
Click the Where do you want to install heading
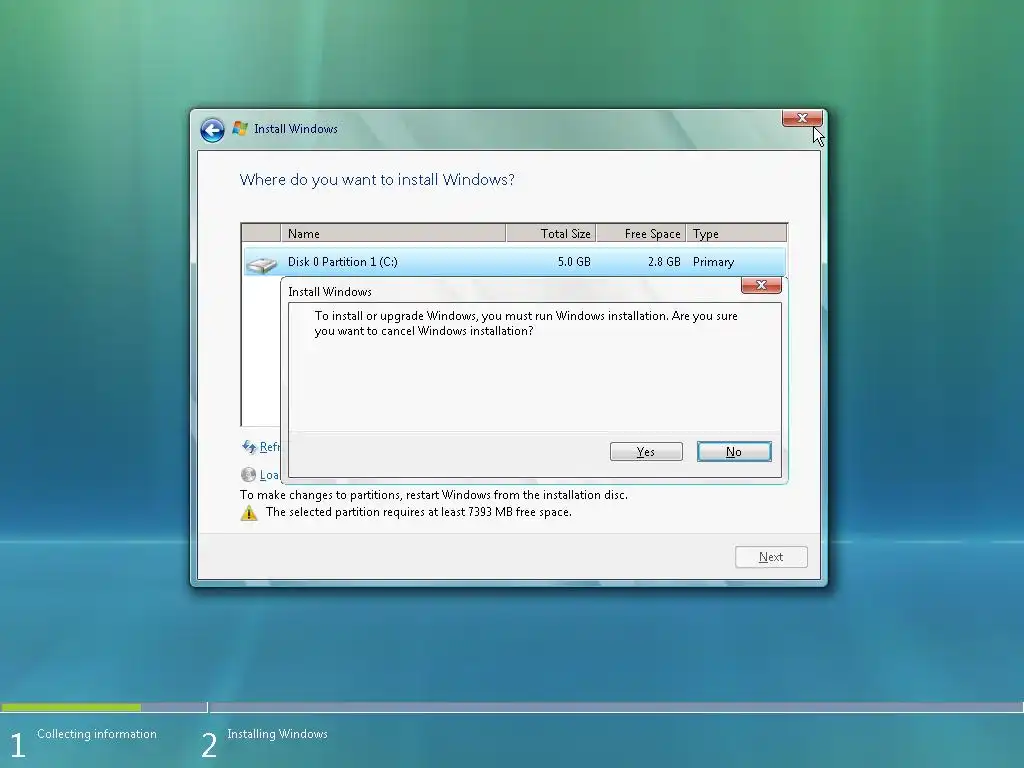pos(377,180)
